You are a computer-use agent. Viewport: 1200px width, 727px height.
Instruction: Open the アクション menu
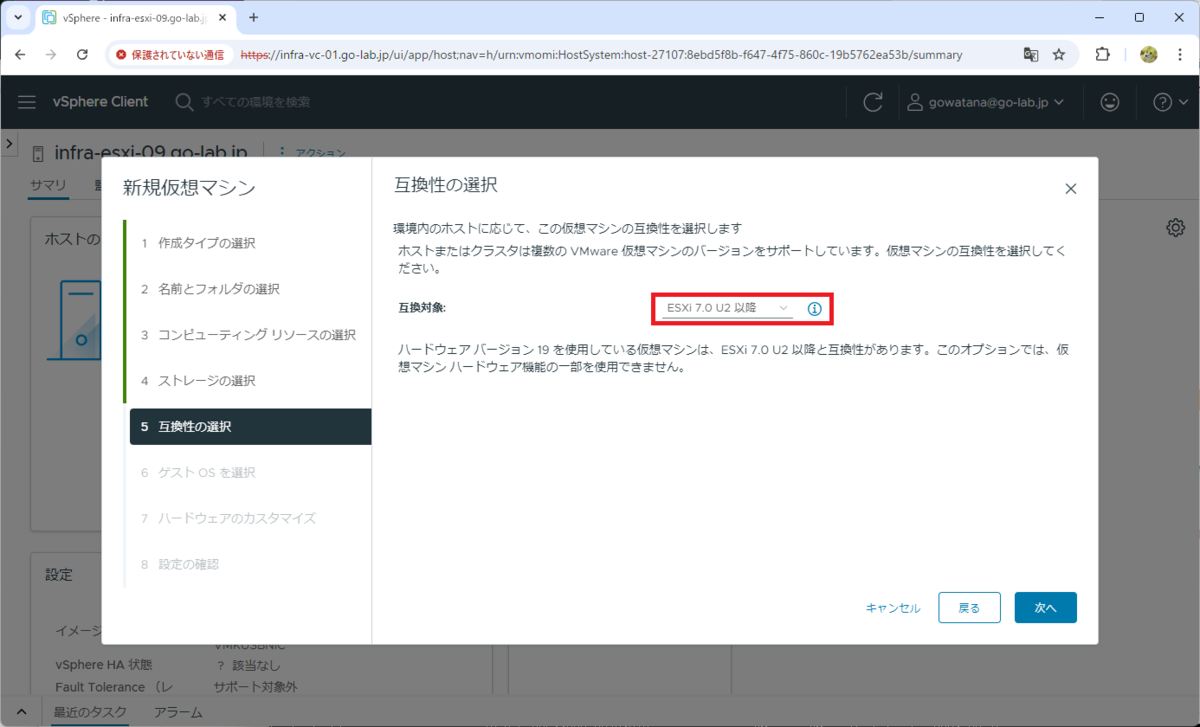coord(312,153)
